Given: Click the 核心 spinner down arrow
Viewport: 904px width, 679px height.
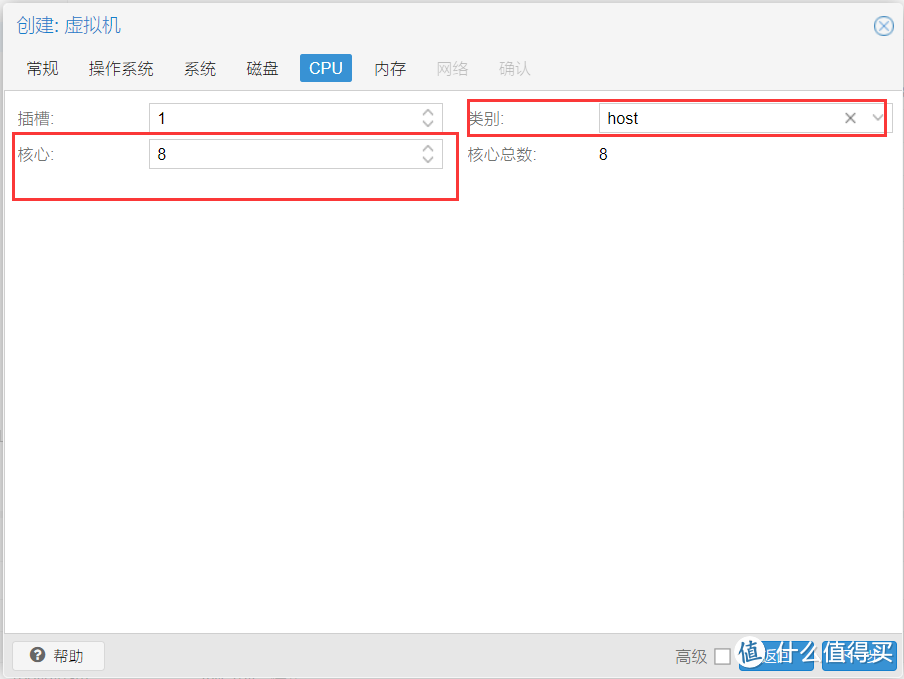Looking at the screenshot, I should 430,159.
